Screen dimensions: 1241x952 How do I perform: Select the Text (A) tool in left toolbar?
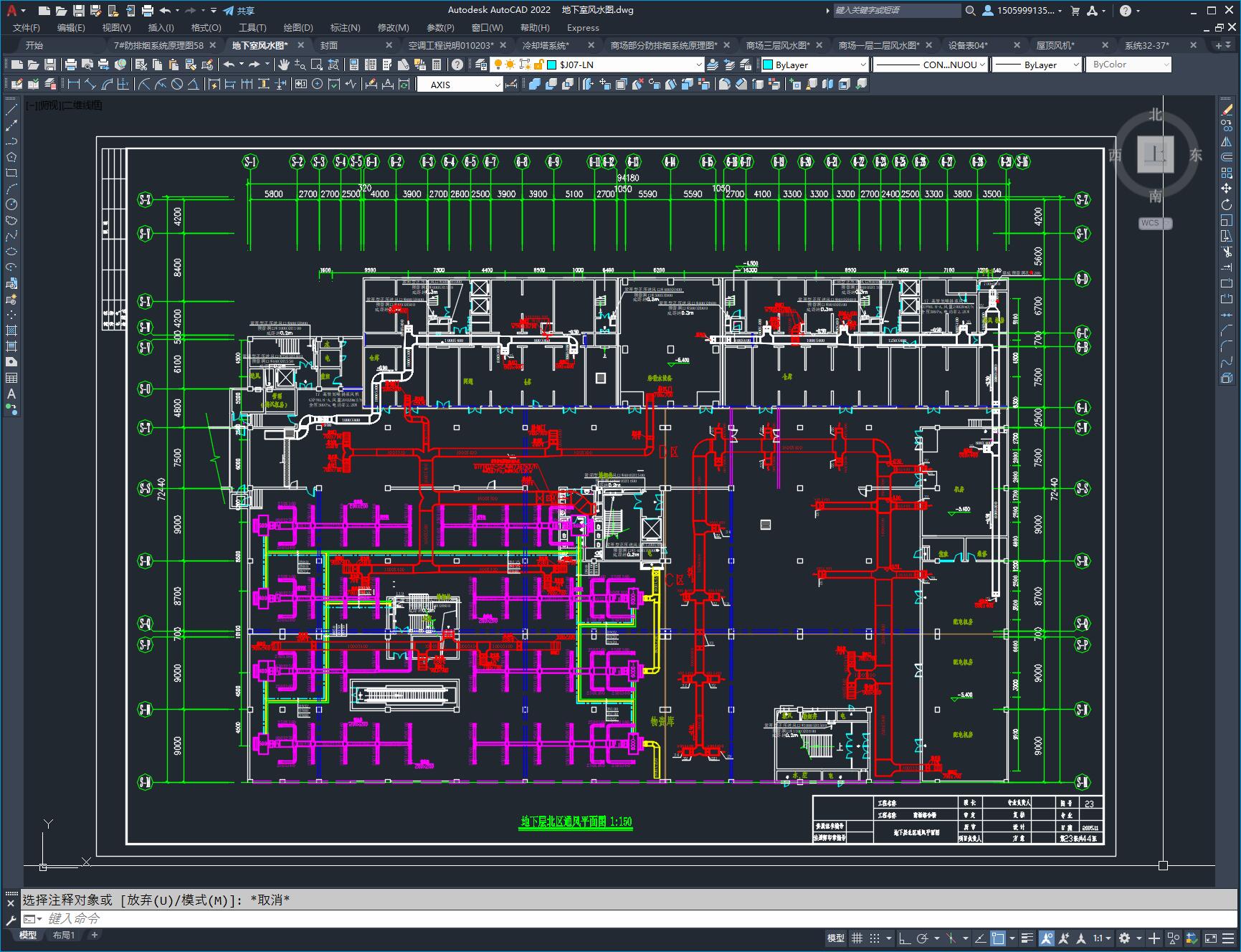[x=11, y=394]
